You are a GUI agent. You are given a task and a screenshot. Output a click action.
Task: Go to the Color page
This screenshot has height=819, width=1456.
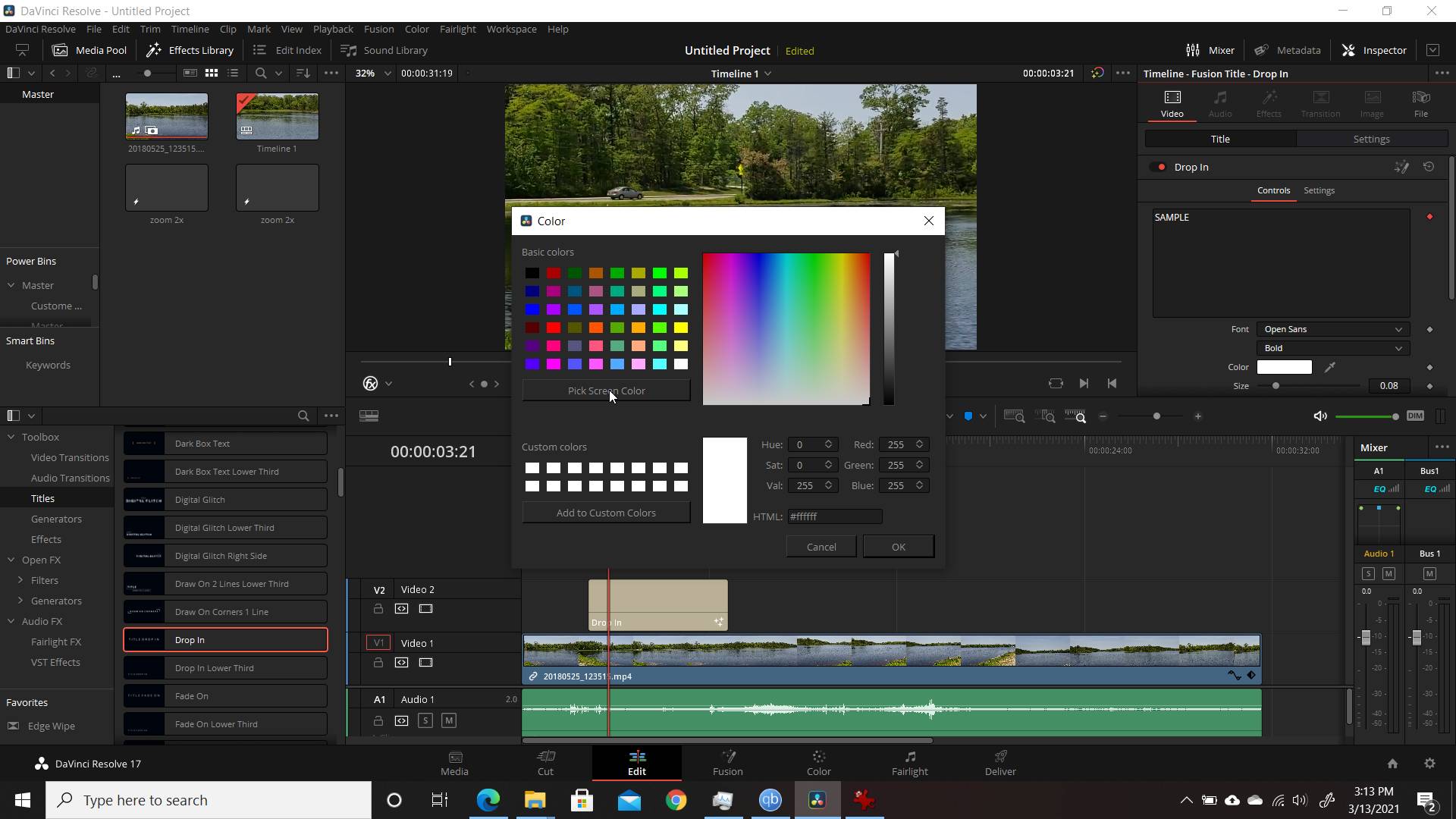(x=819, y=763)
